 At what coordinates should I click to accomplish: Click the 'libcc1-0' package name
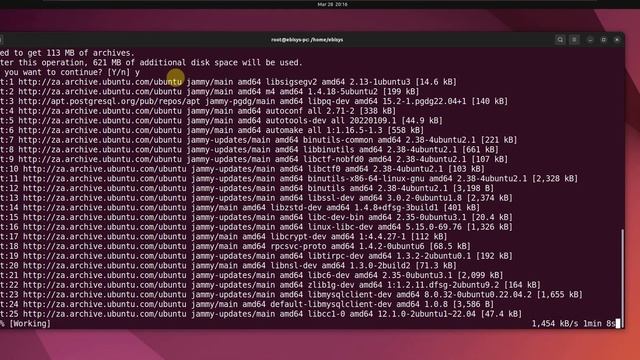click(x=326, y=314)
